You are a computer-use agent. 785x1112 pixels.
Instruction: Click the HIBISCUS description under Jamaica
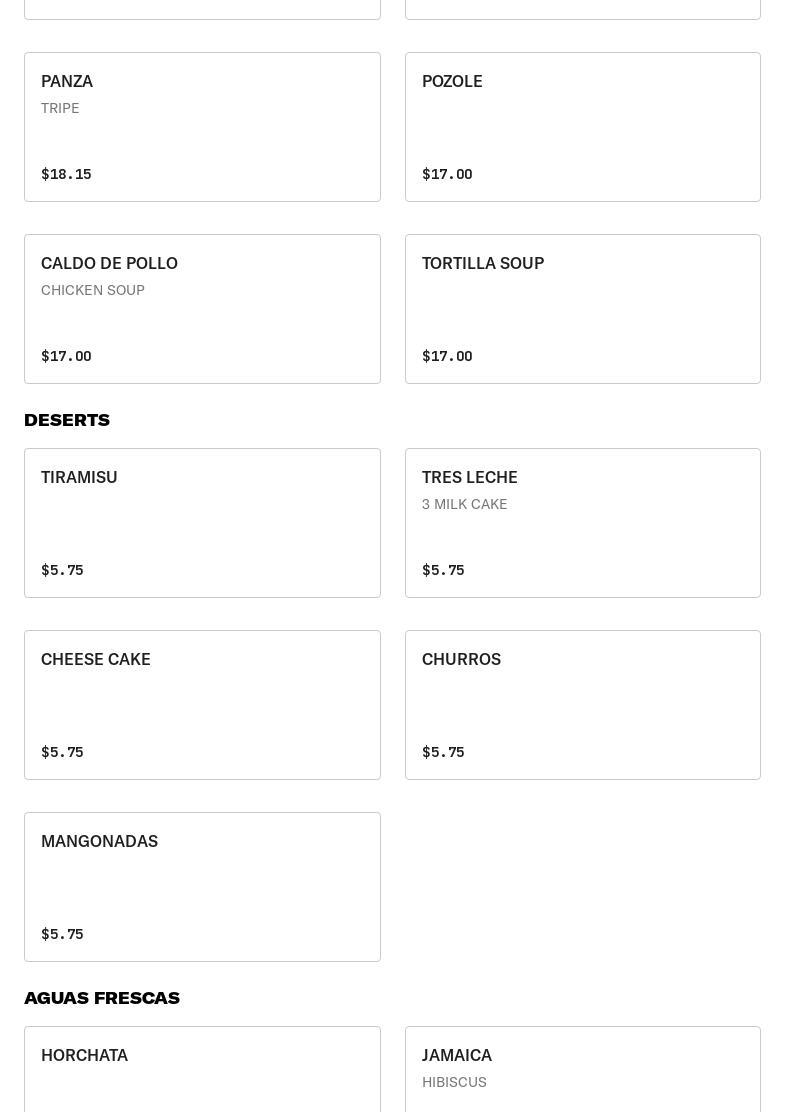454,1082
